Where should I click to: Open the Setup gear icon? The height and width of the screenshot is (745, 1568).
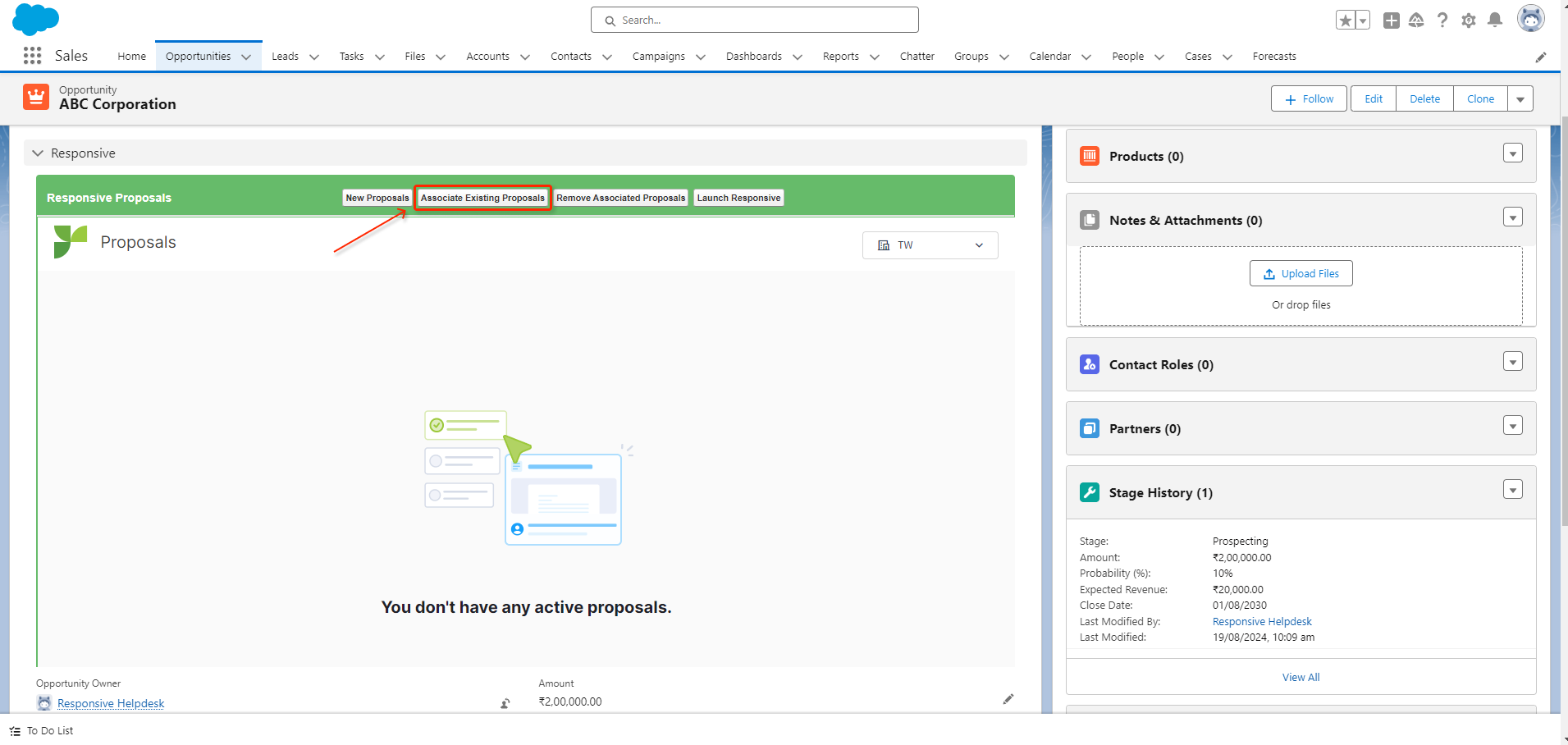(1469, 21)
